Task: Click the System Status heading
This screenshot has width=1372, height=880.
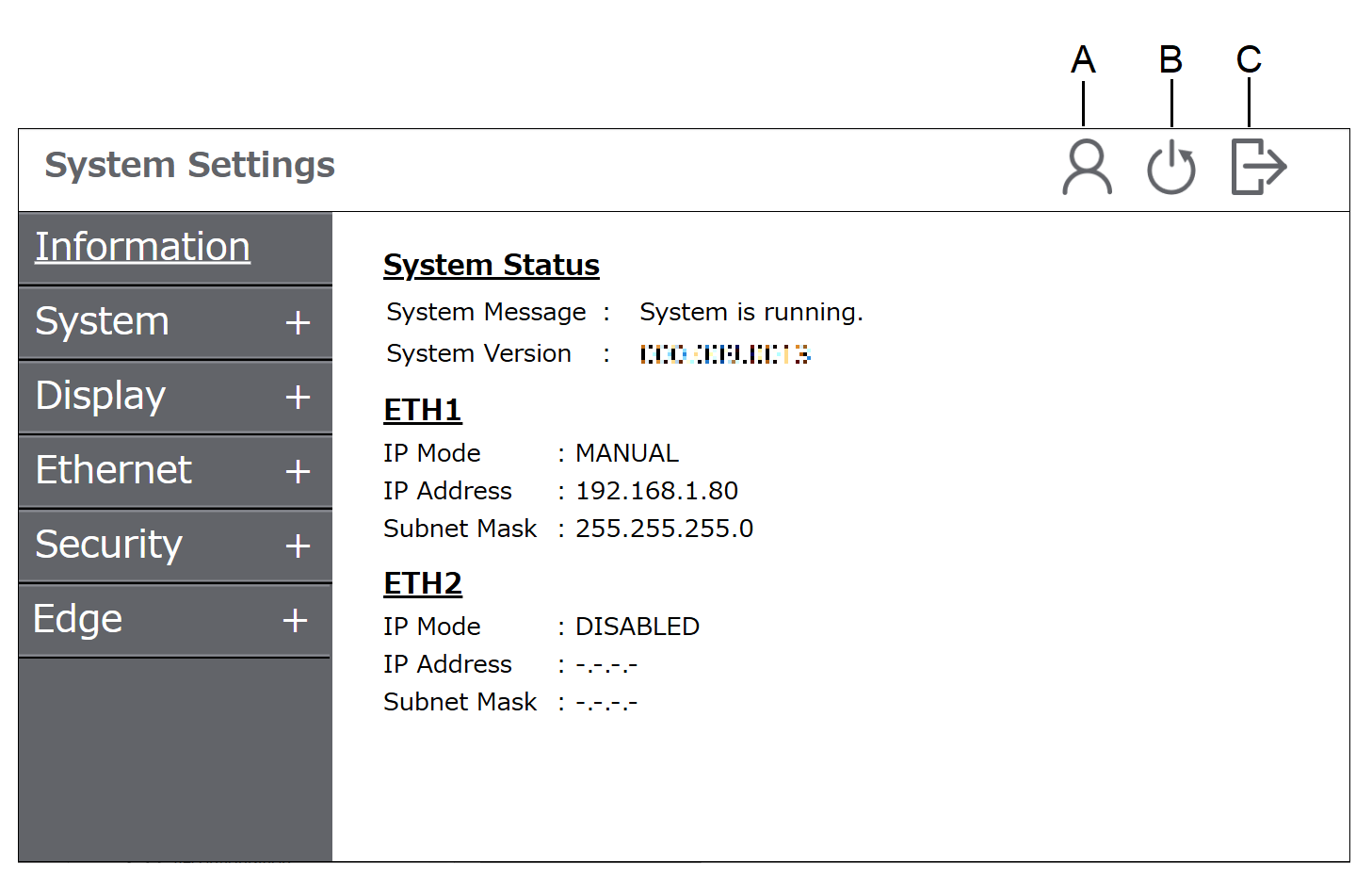Action: [x=491, y=266]
